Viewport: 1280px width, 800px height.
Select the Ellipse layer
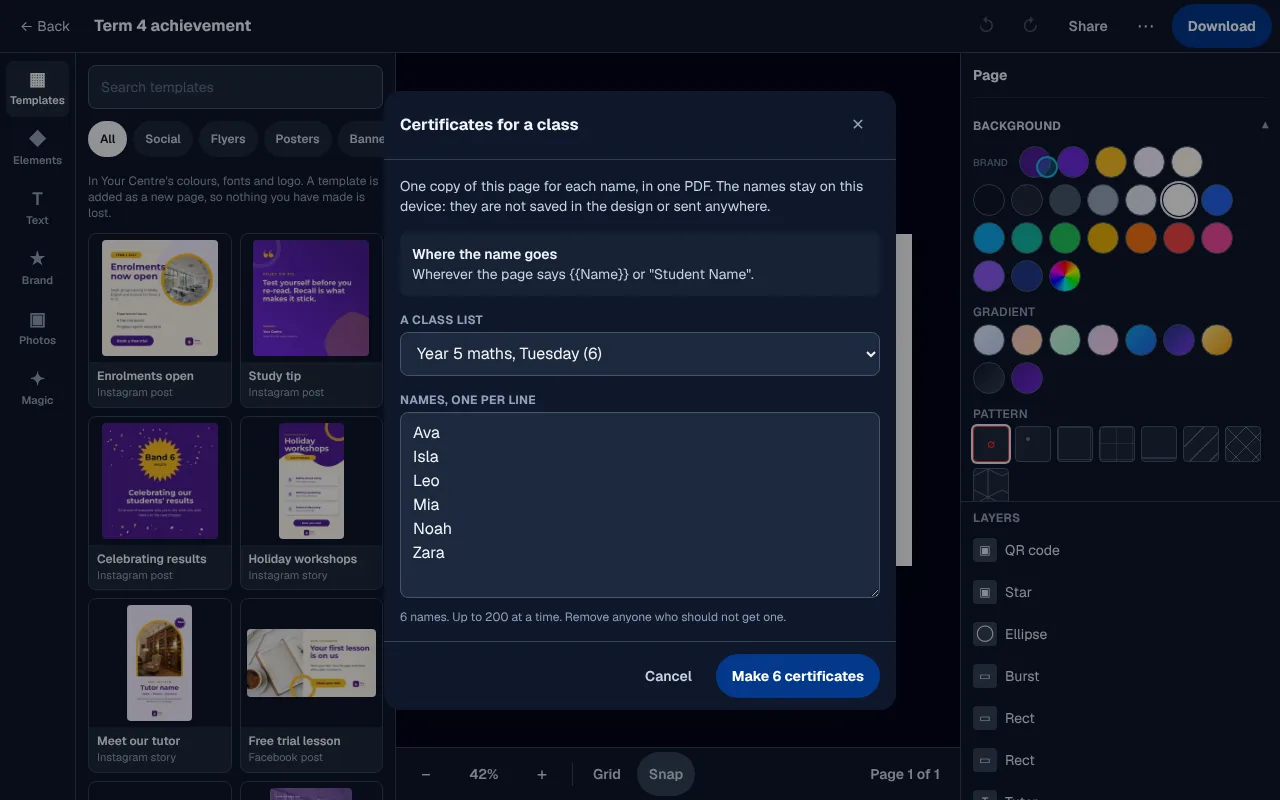tap(1120, 634)
